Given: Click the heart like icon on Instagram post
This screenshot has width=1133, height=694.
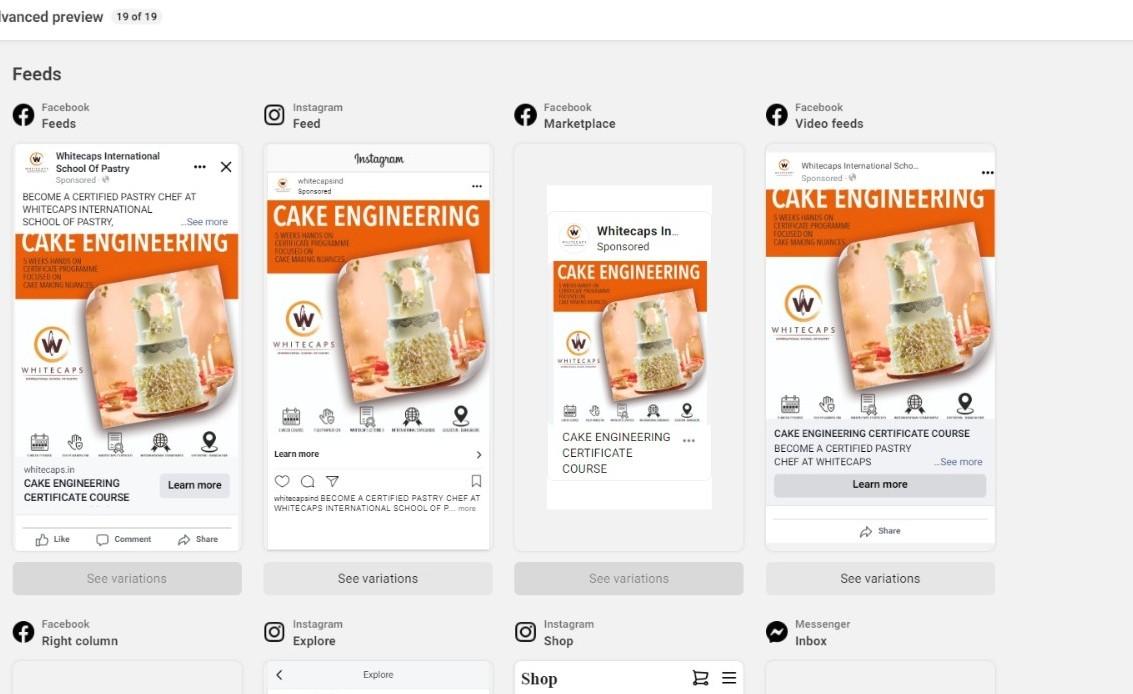Looking at the screenshot, I should pos(282,481).
